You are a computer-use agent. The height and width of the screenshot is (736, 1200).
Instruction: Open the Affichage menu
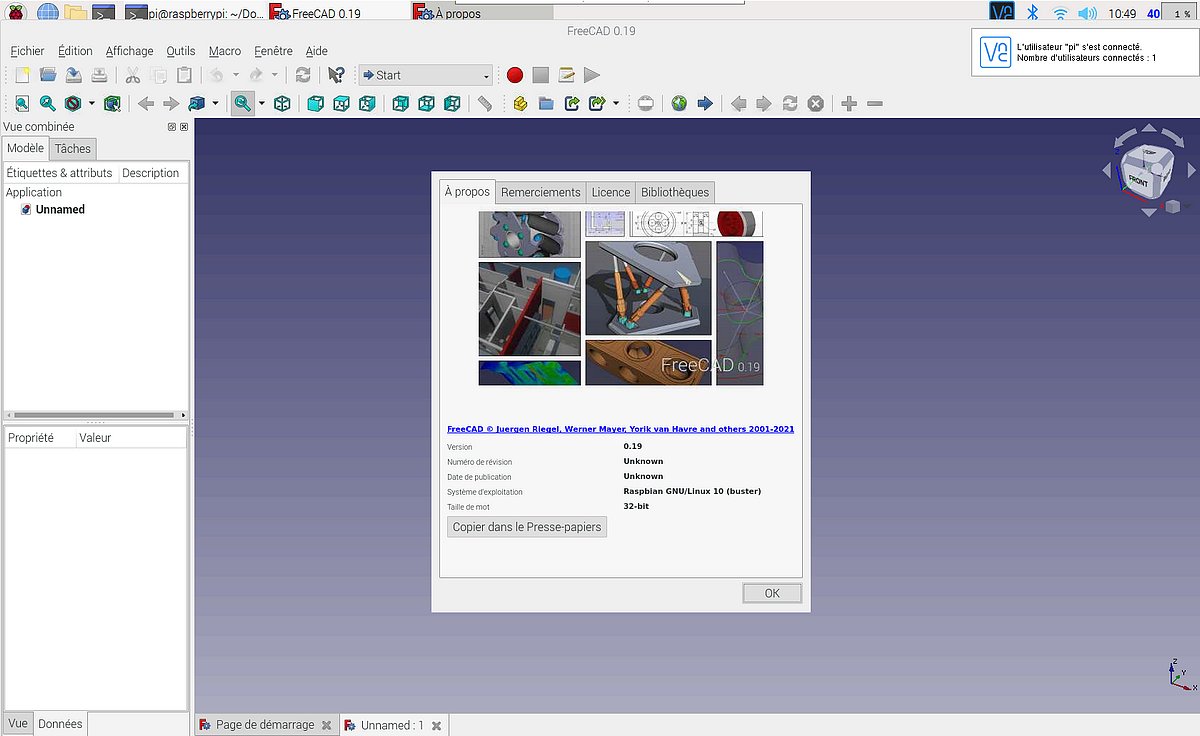(130, 51)
